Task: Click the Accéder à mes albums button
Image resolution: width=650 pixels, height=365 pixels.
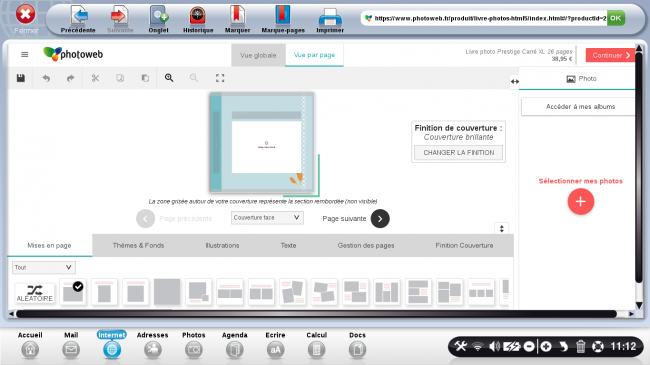Action: (580, 107)
